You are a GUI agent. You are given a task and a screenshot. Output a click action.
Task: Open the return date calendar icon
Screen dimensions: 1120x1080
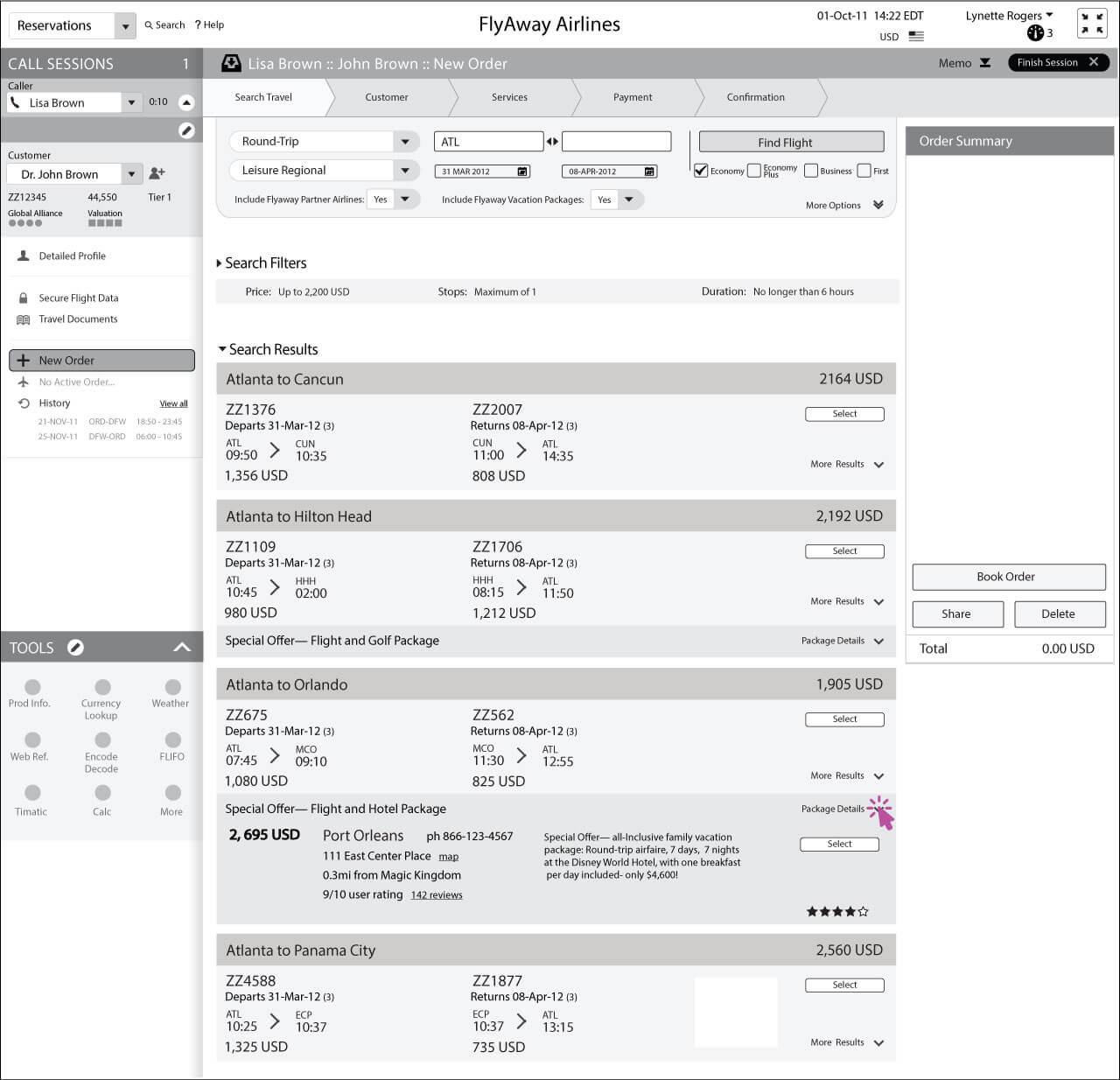pos(649,172)
